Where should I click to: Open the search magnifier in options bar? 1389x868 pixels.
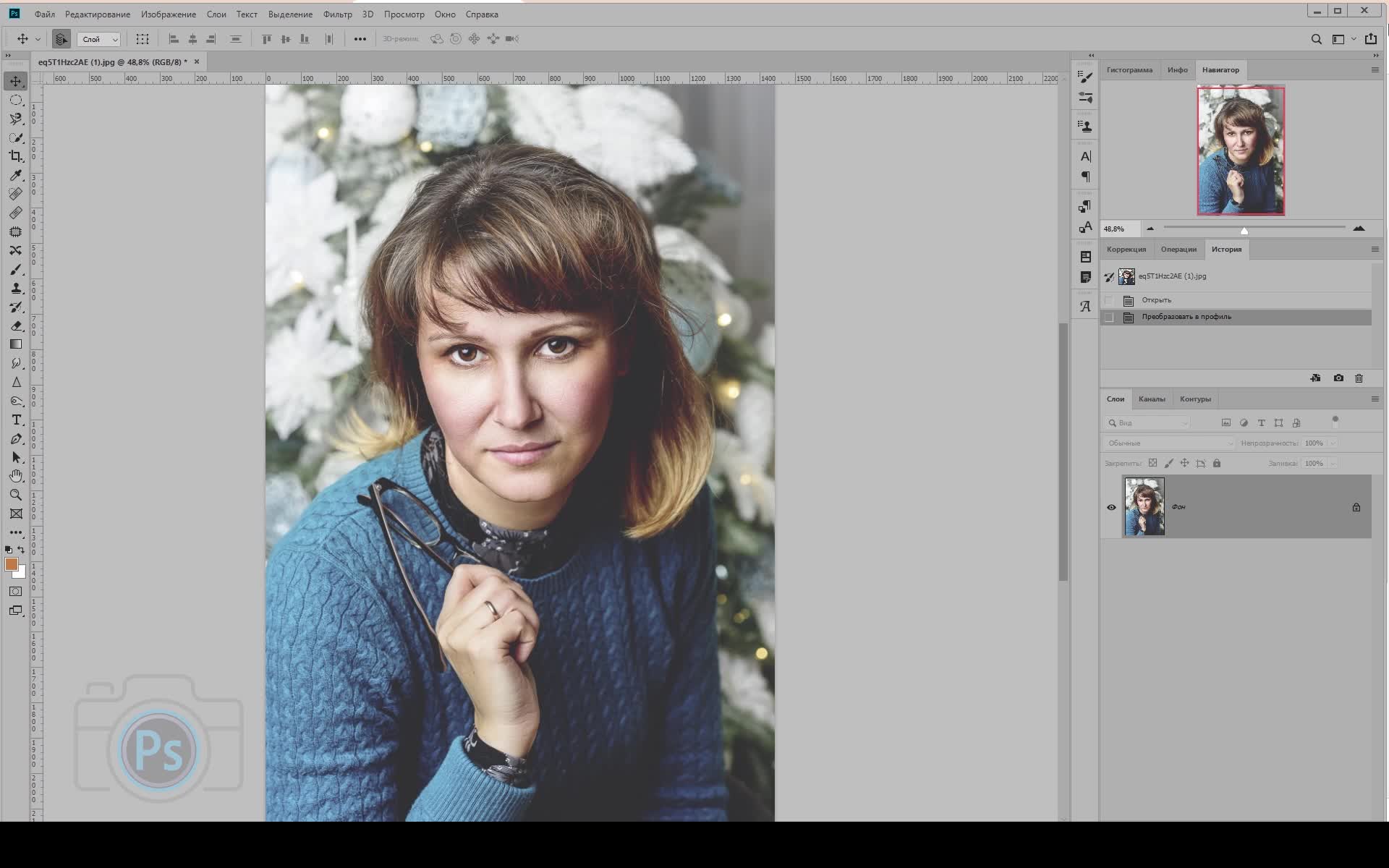point(1317,39)
